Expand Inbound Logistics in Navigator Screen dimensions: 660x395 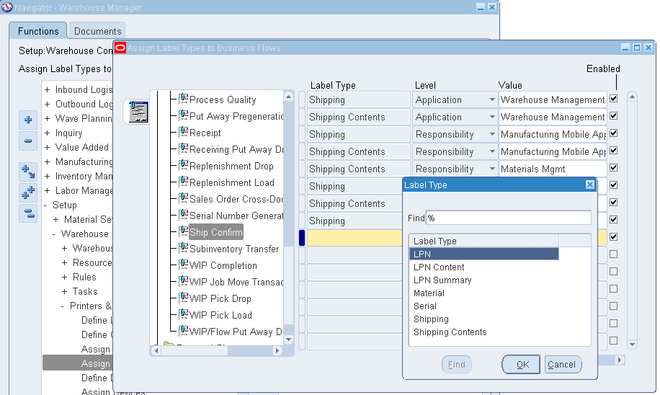(x=47, y=90)
